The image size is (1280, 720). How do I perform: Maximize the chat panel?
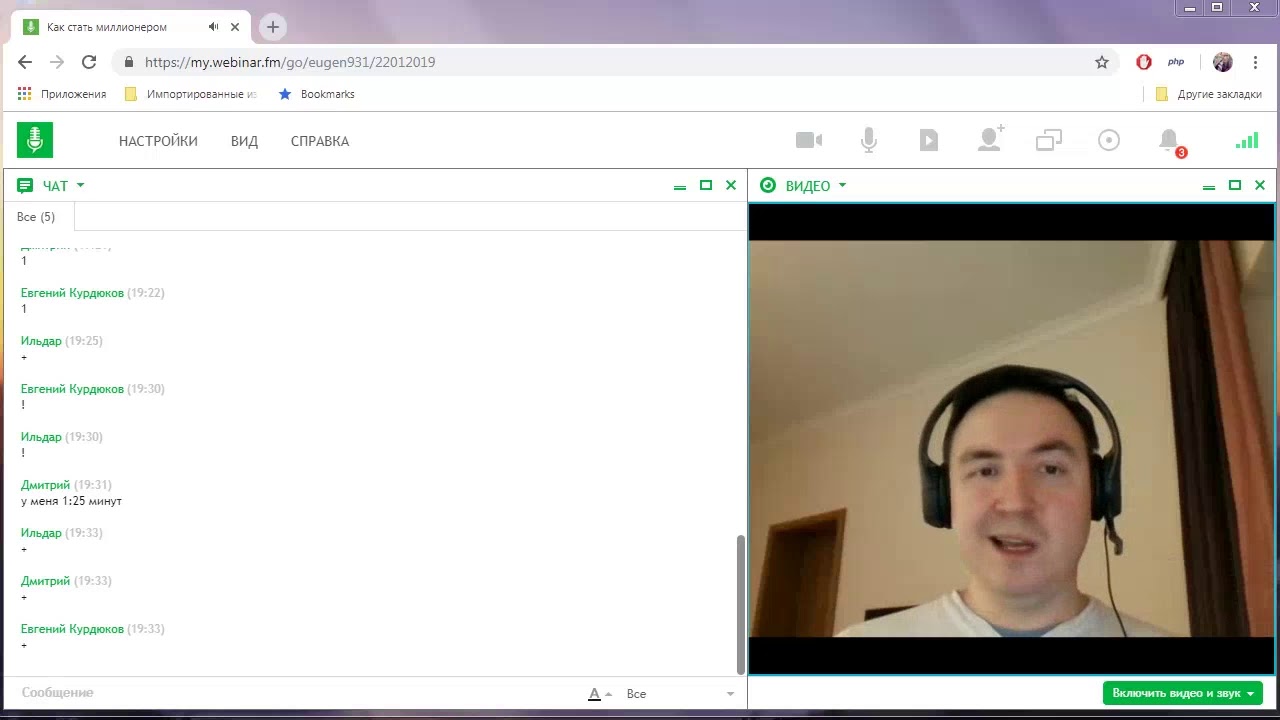tap(706, 185)
